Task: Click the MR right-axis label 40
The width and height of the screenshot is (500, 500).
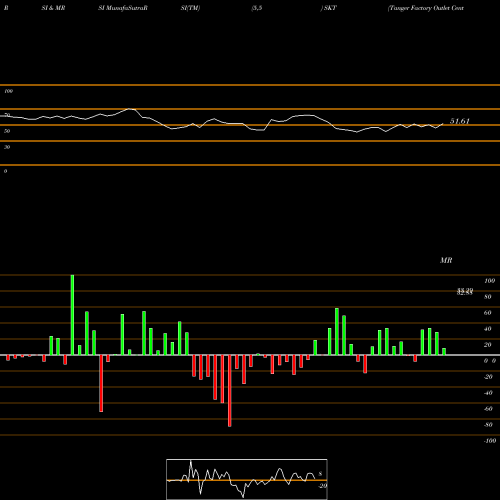Action: [488, 329]
